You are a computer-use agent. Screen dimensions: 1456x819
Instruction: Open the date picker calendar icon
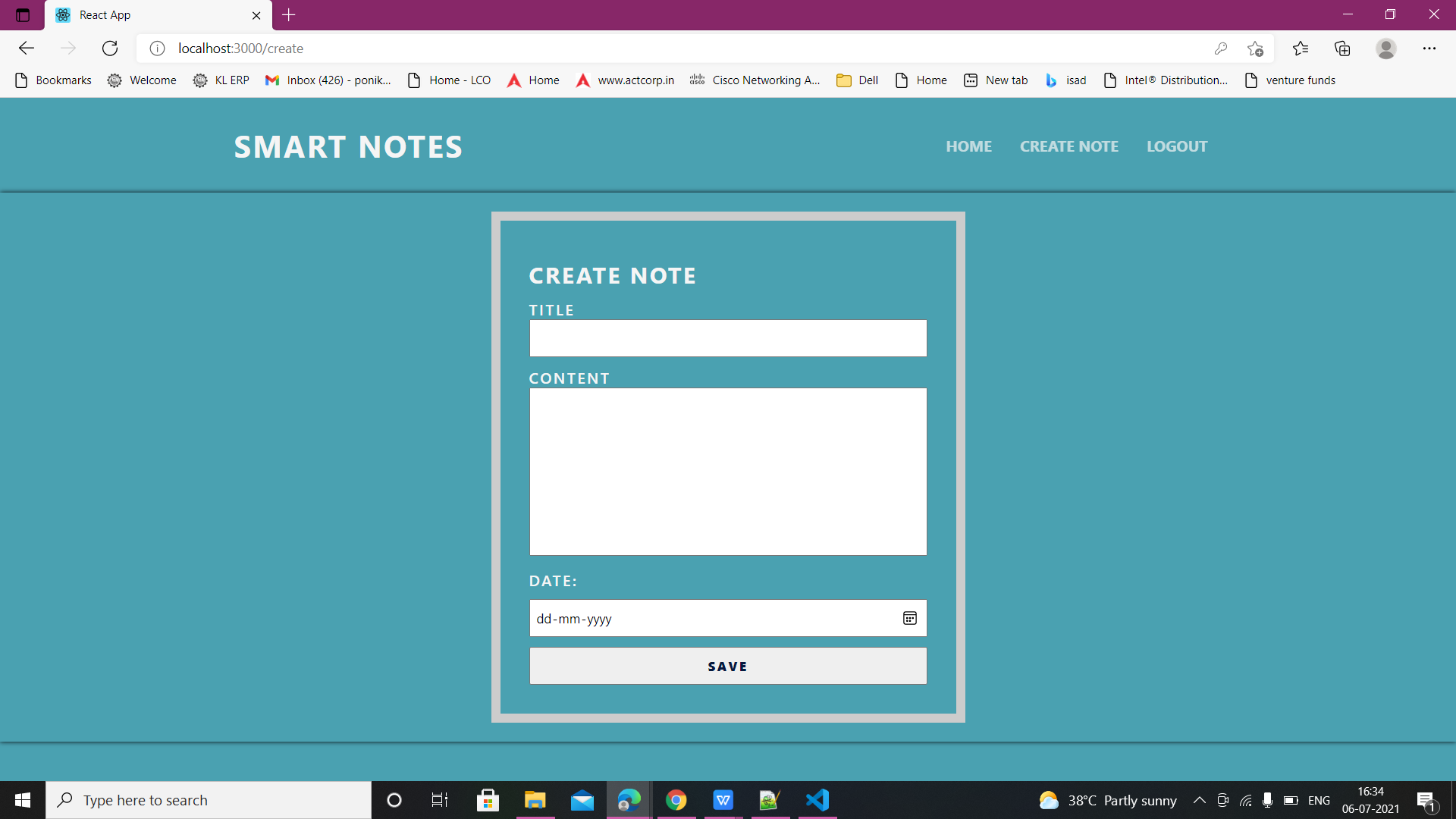(x=910, y=618)
